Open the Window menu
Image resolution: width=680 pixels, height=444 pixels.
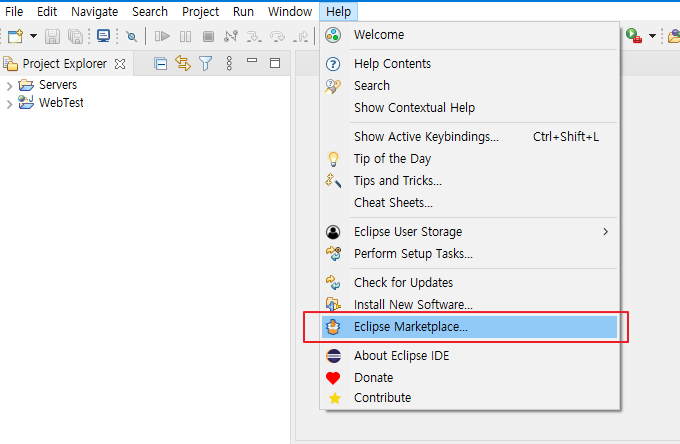coord(290,12)
